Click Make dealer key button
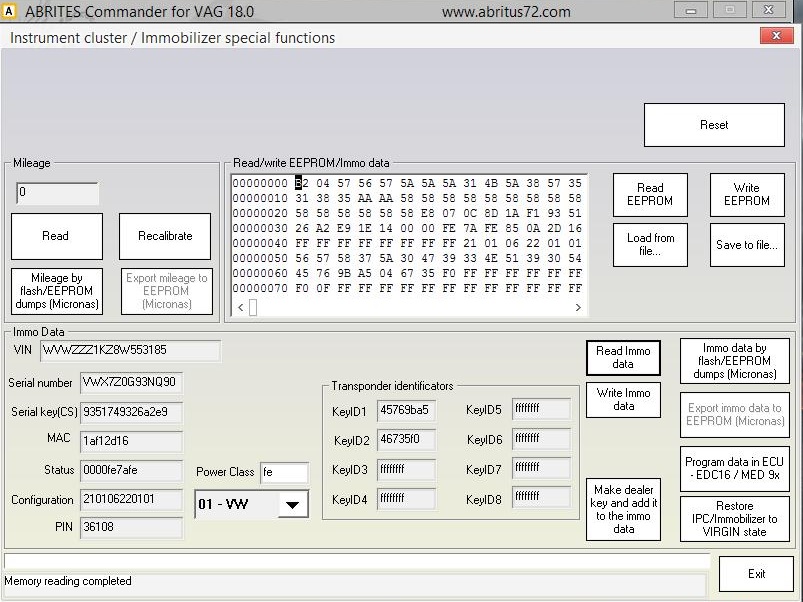The image size is (803, 602). coord(623,509)
